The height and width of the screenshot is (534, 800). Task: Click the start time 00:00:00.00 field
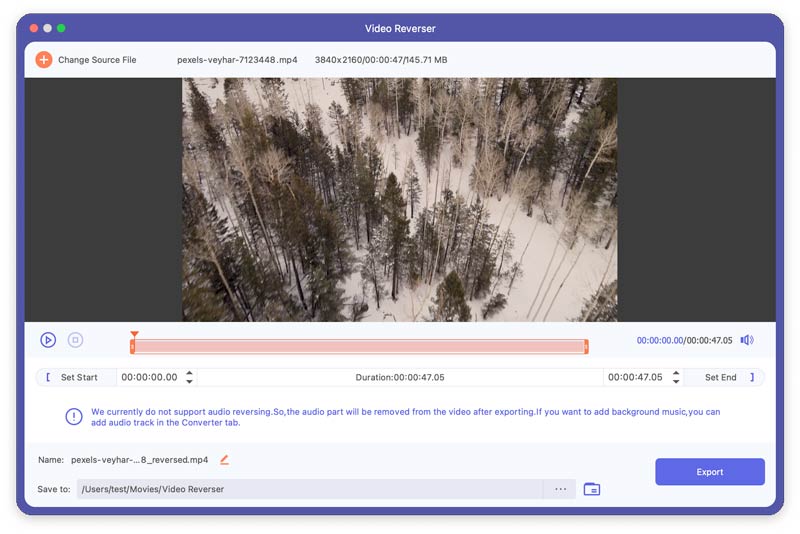pyautogui.click(x=150, y=377)
